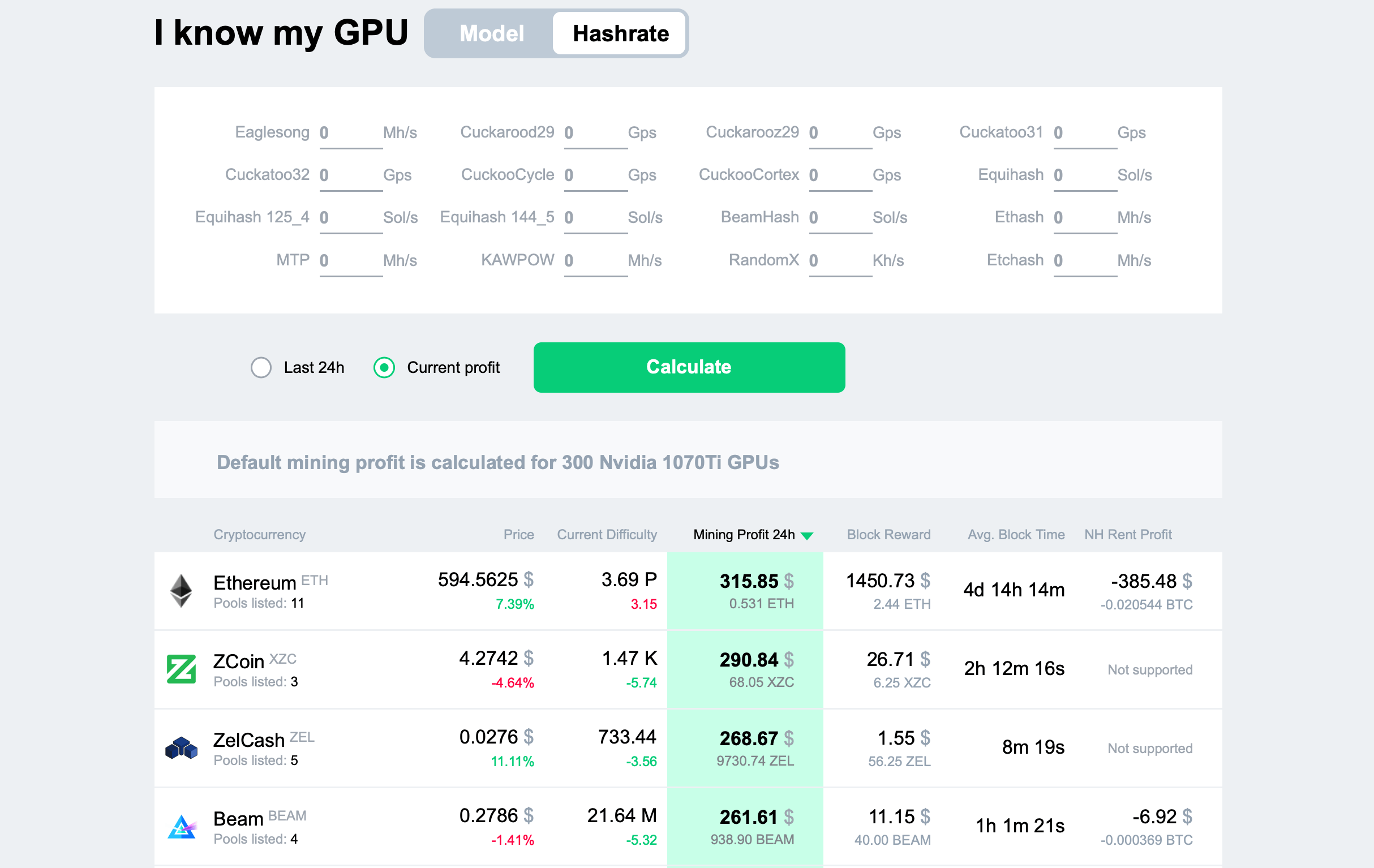This screenshot has height=868, width=1374.
Task: Select the Current profit radio button
Action: coord(384,367)
